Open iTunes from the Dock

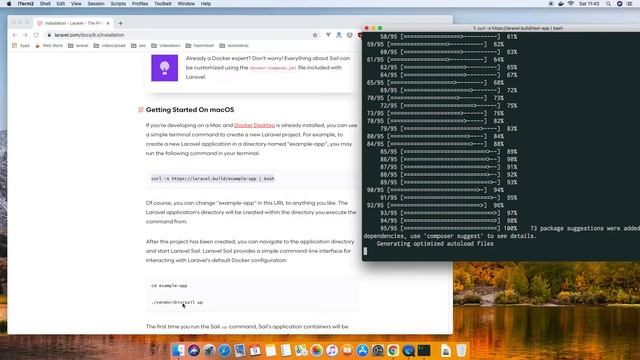pos(332,350)
